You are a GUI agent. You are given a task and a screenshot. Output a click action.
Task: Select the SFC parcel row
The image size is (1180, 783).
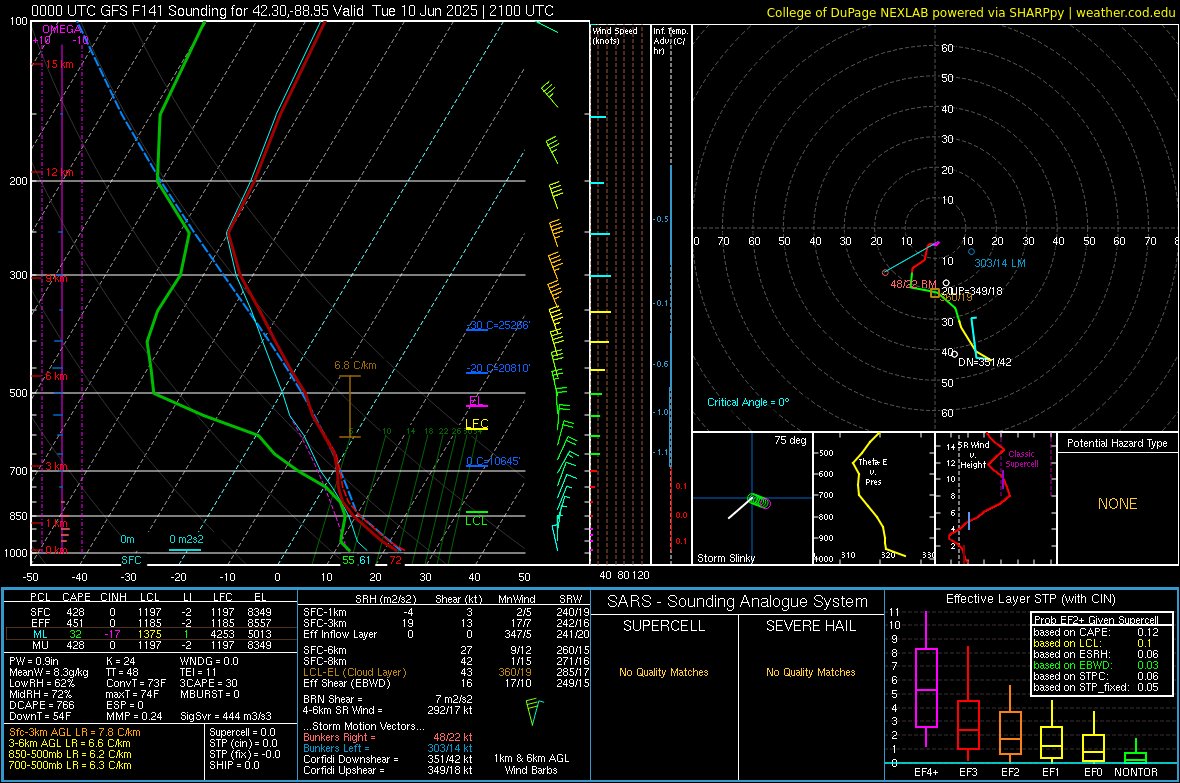click(x=151, y=612)
